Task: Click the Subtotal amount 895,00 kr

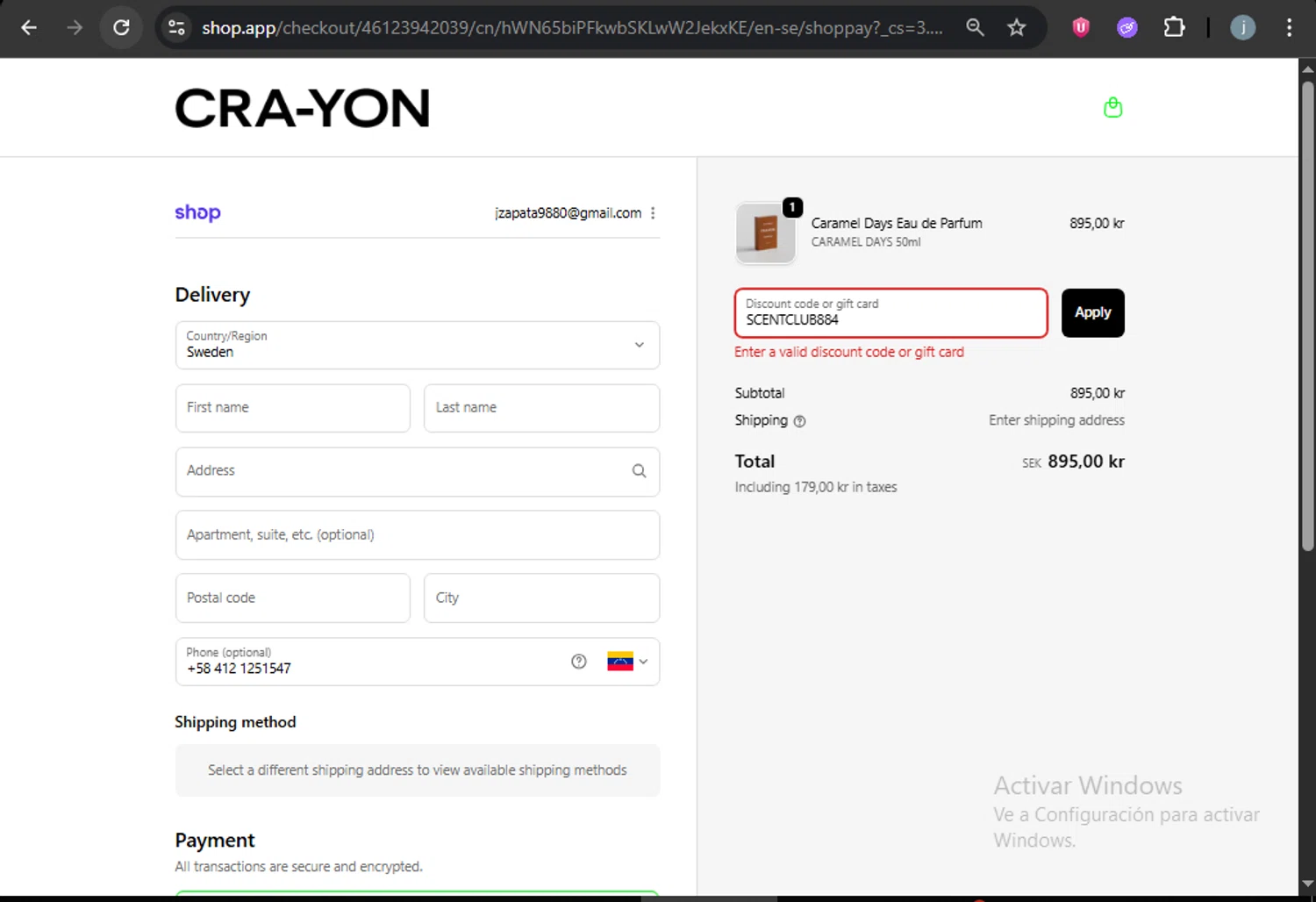Action: [1097, 393]
